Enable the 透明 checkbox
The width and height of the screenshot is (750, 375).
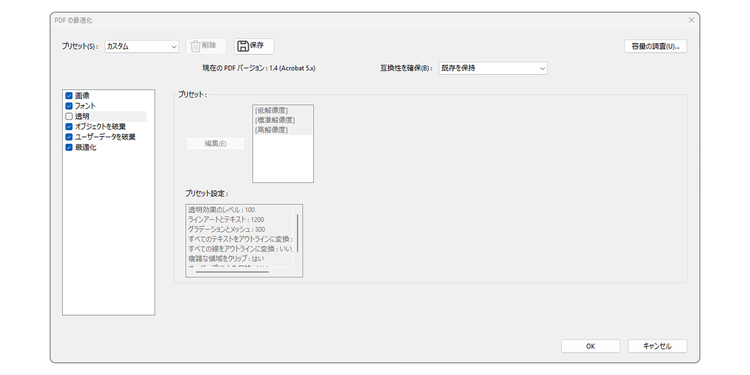(x=69, y=116)
